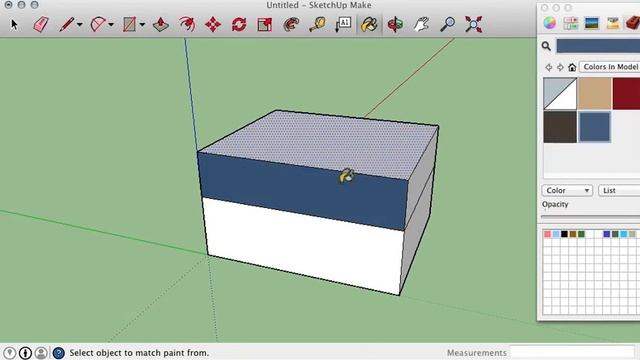Viewport: 640px width, 360px height.
Task: Select the arrow Select tool
Action: click(x=14, y=24)
